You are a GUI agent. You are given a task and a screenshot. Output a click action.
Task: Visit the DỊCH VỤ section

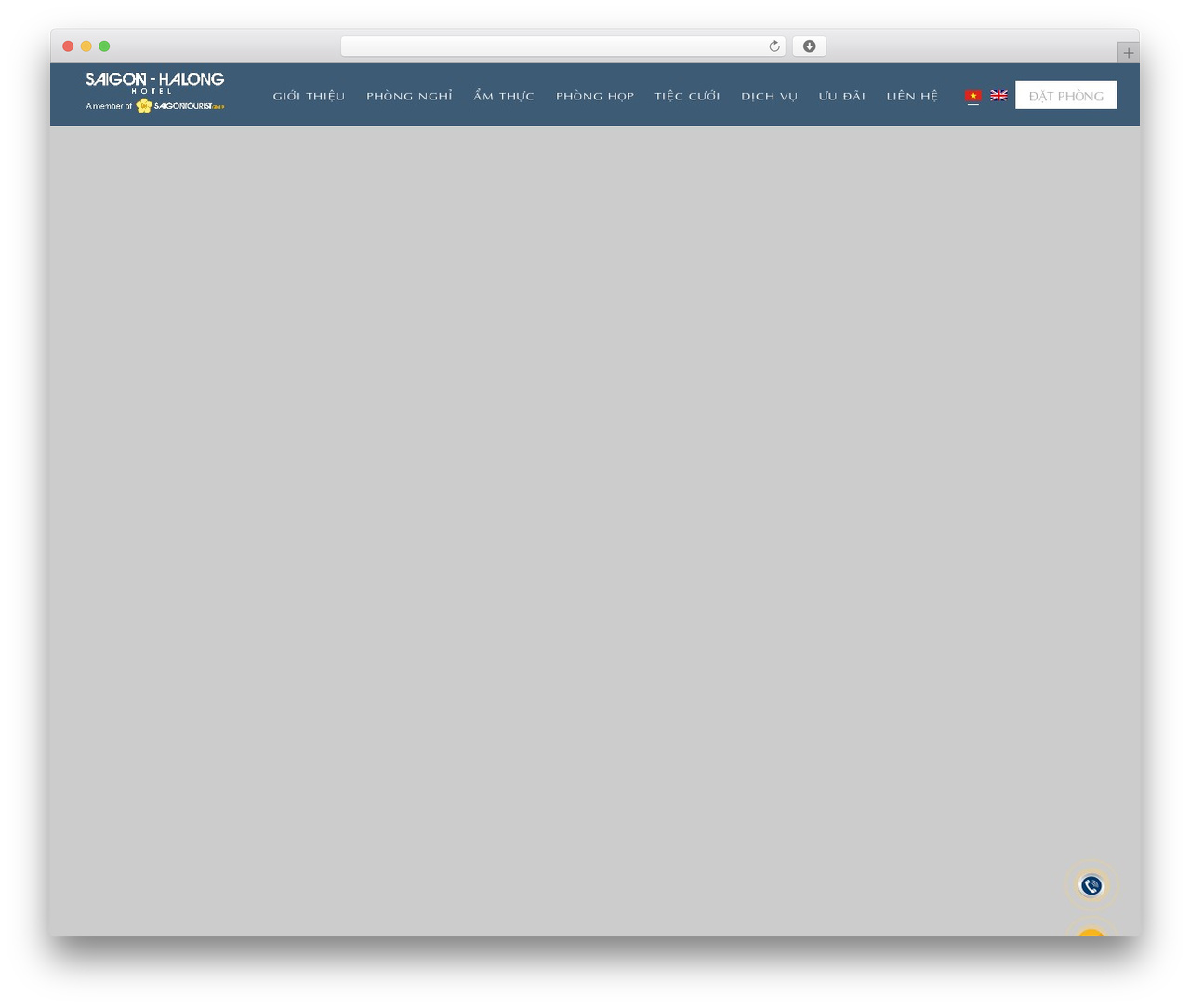pos(769,96)
